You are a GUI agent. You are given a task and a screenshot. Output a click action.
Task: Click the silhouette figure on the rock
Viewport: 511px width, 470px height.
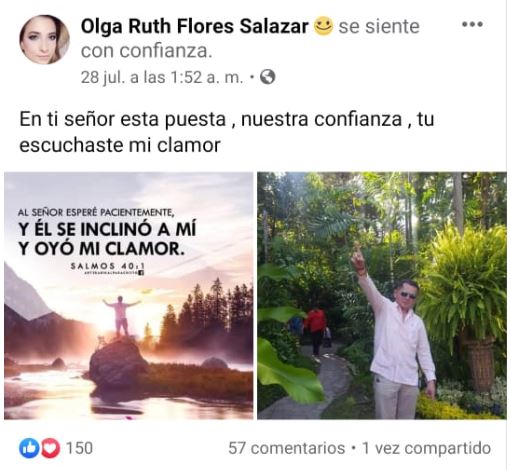(x=121, y=316)
